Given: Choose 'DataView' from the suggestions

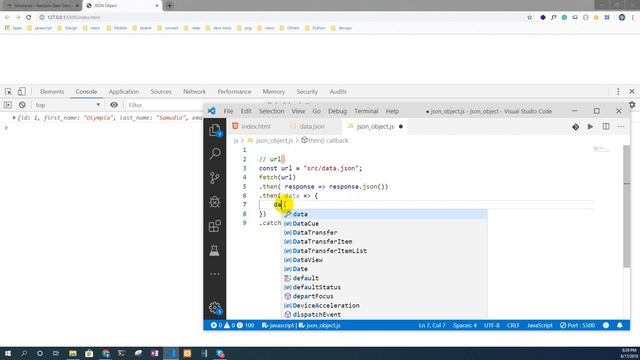Looking at the screenshot, I should point(385,260).
